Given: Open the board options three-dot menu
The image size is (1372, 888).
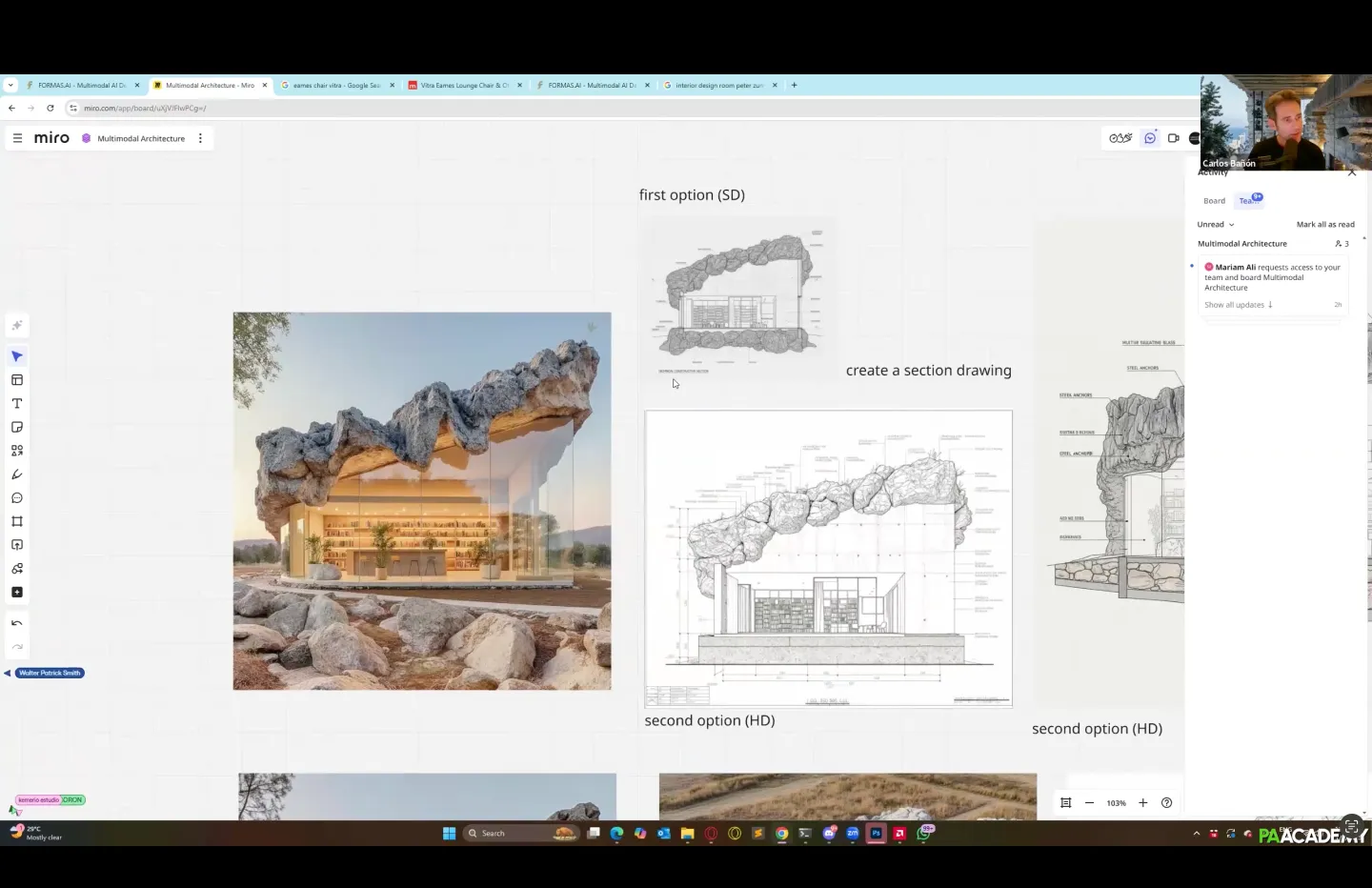Looking at the screenshot, I should coord(200,138).
